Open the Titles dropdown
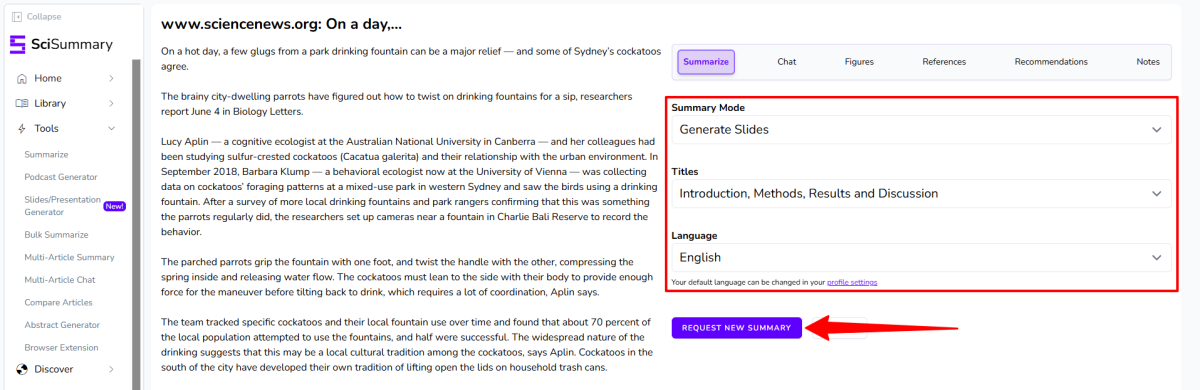 point(920,193)
